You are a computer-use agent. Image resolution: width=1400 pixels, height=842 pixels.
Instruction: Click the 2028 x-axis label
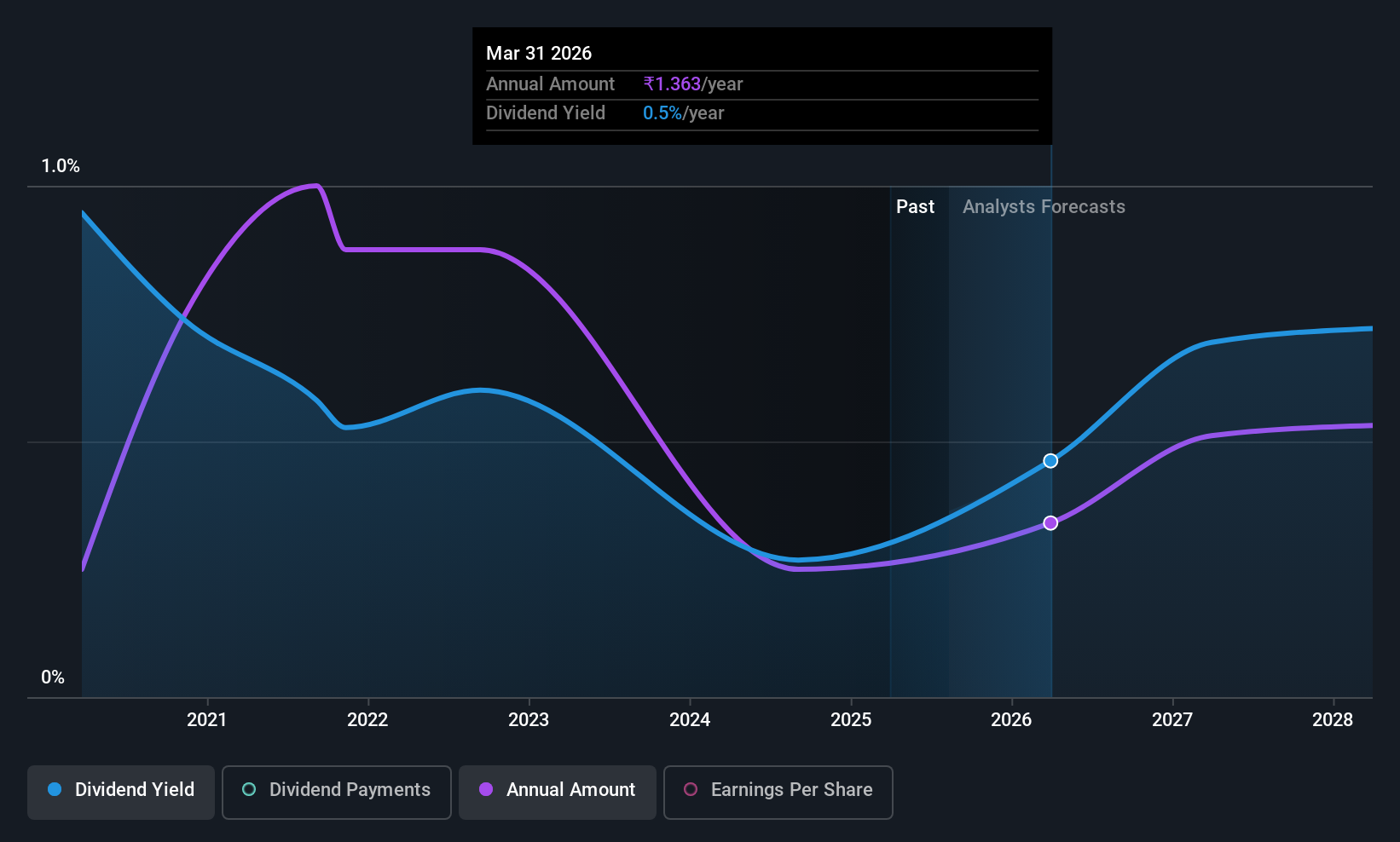coord(1333,720)
